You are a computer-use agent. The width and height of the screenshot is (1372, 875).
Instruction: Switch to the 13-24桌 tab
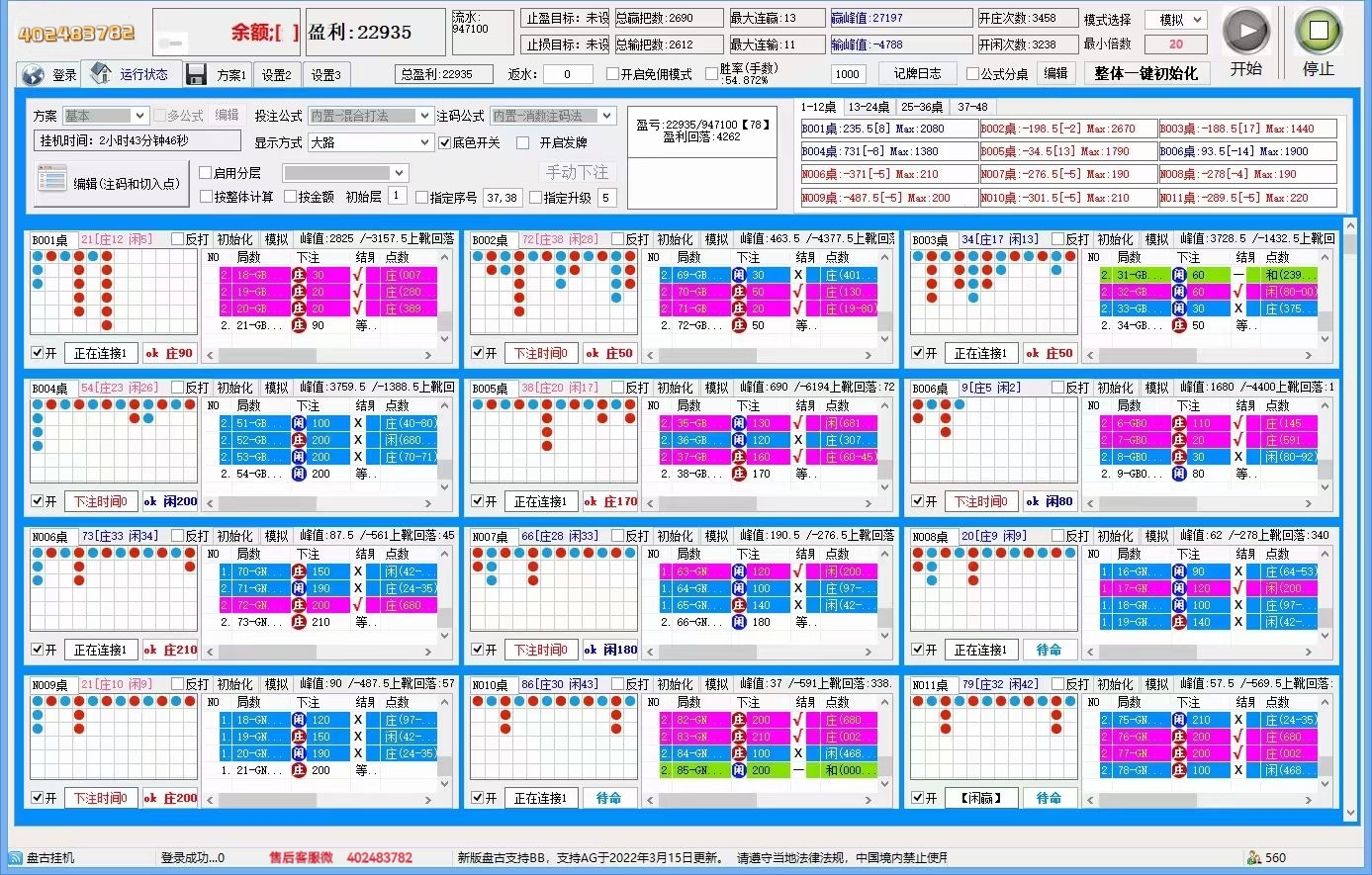[869, 107]
